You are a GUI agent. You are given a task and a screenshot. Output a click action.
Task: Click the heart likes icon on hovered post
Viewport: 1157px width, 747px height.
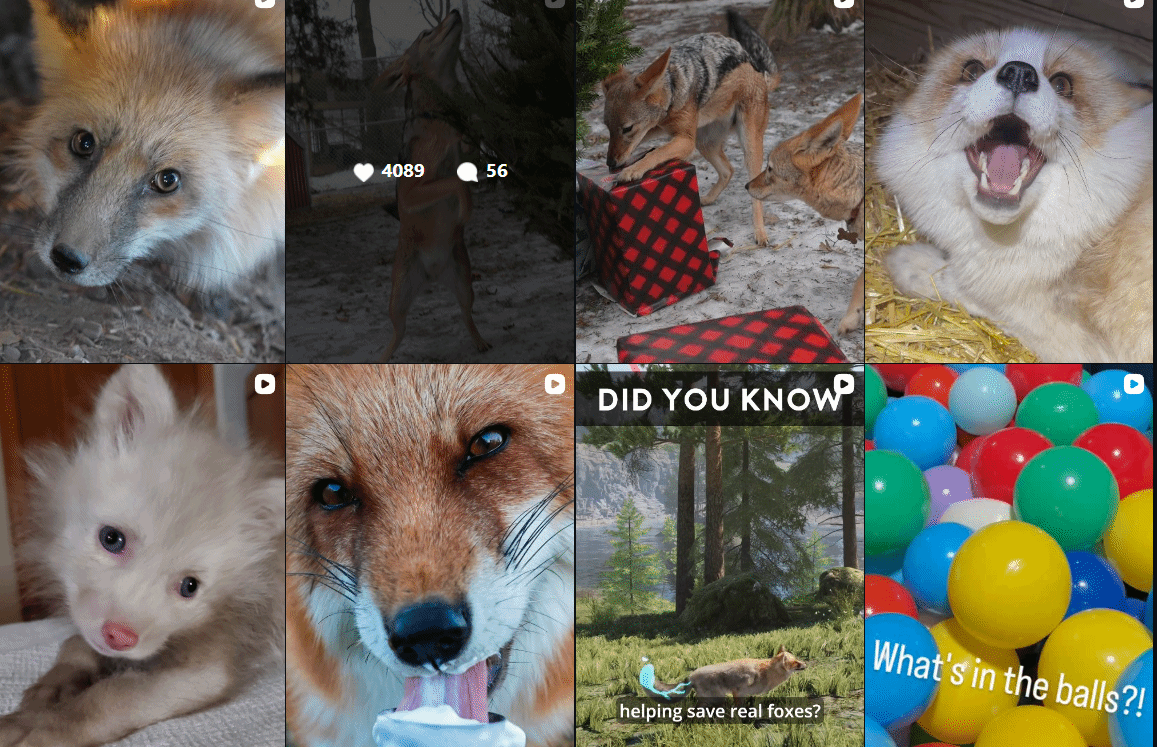[363, 172]
